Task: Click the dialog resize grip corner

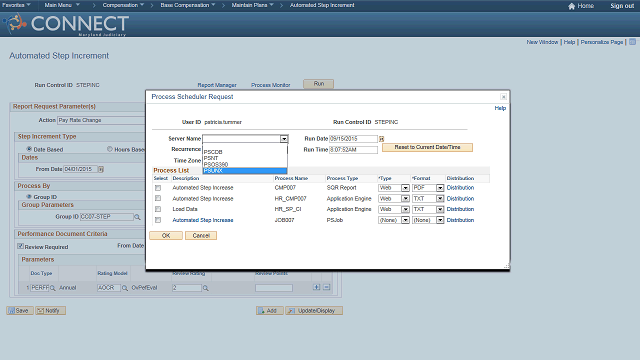Action: [506, 266]
